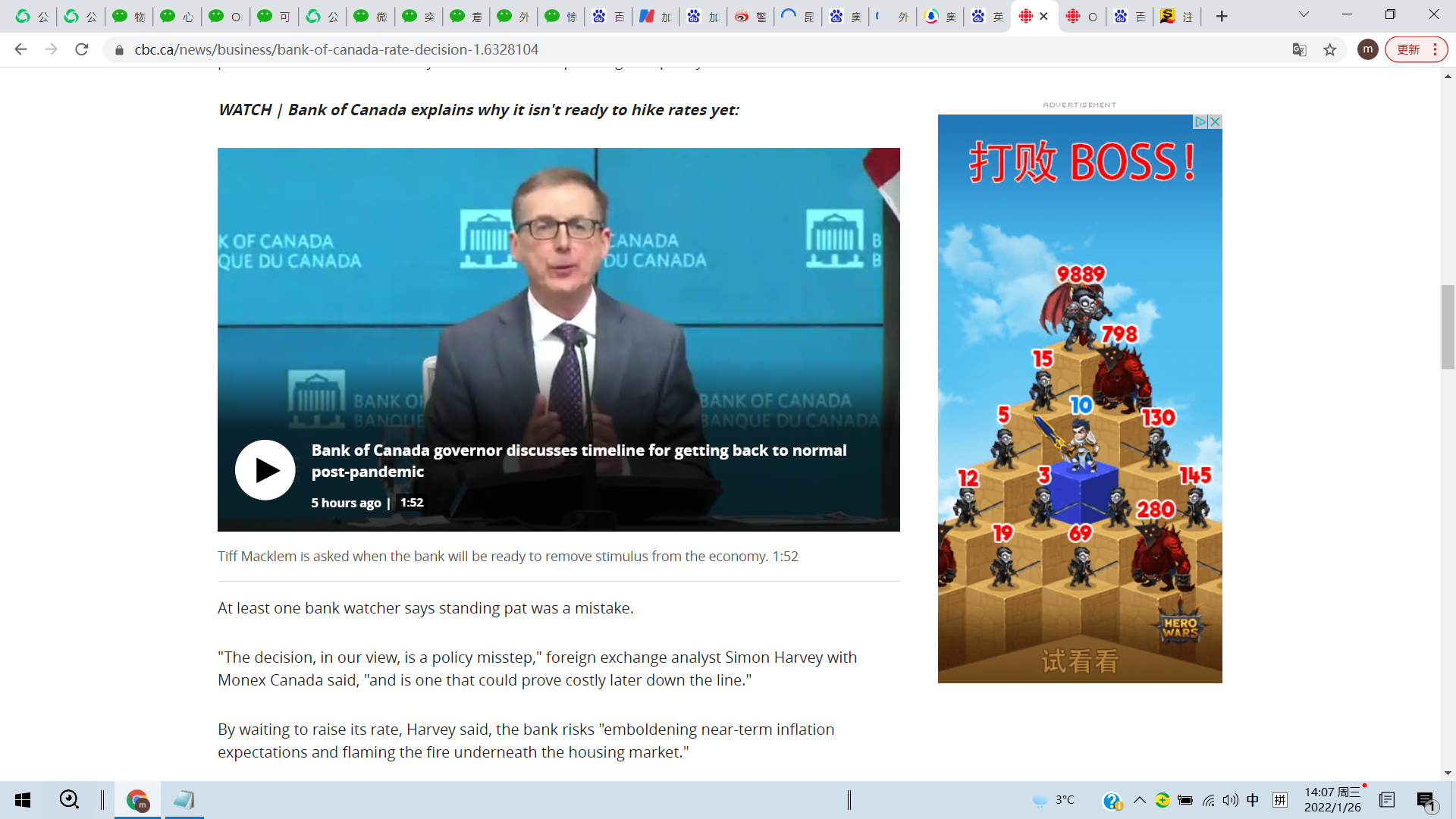Switch to the tab labeled 心
The image size is (1456, 819).
pos(177,16)
